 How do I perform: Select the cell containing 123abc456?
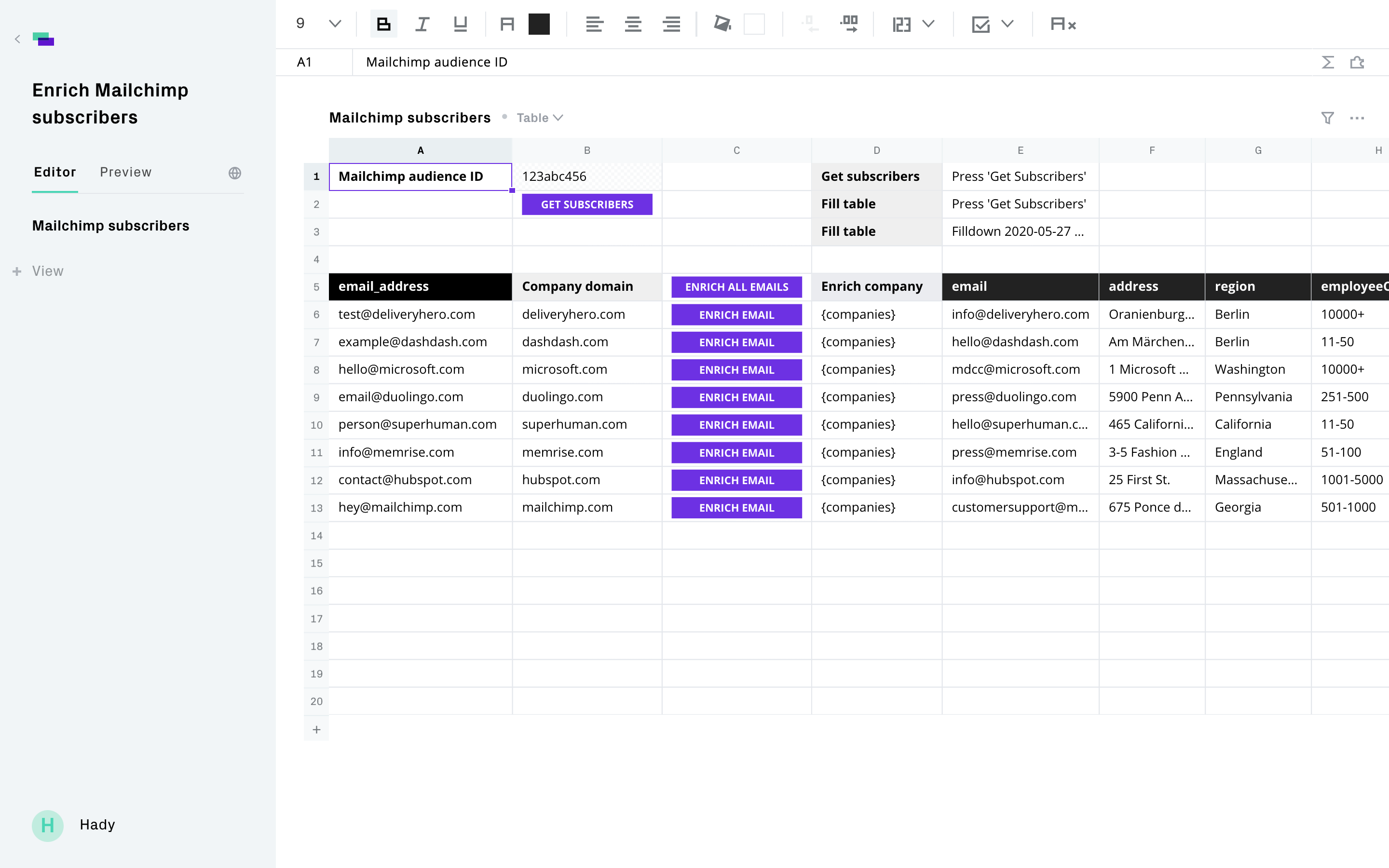click(587, 176)
